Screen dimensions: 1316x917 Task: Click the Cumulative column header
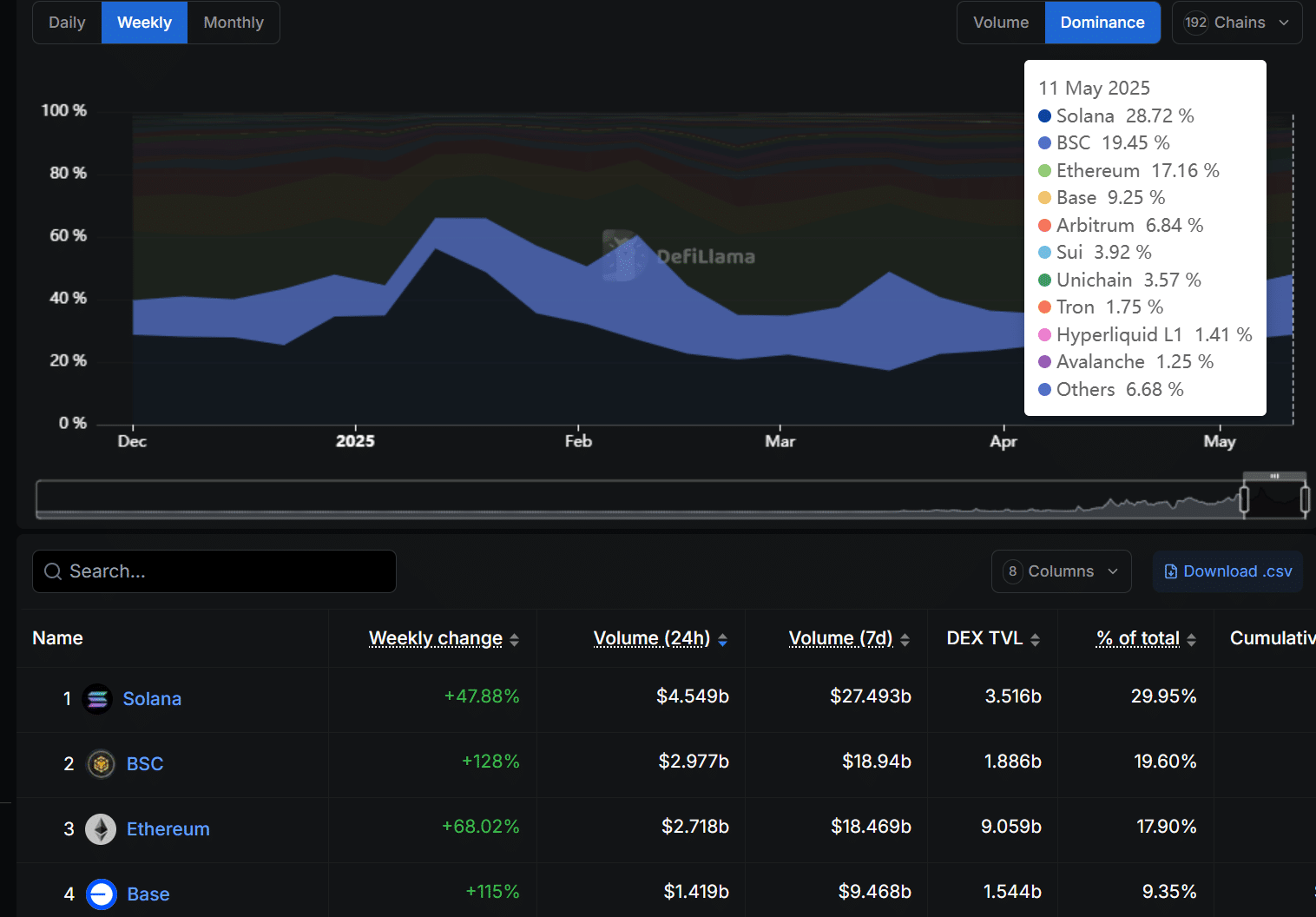1273,638
